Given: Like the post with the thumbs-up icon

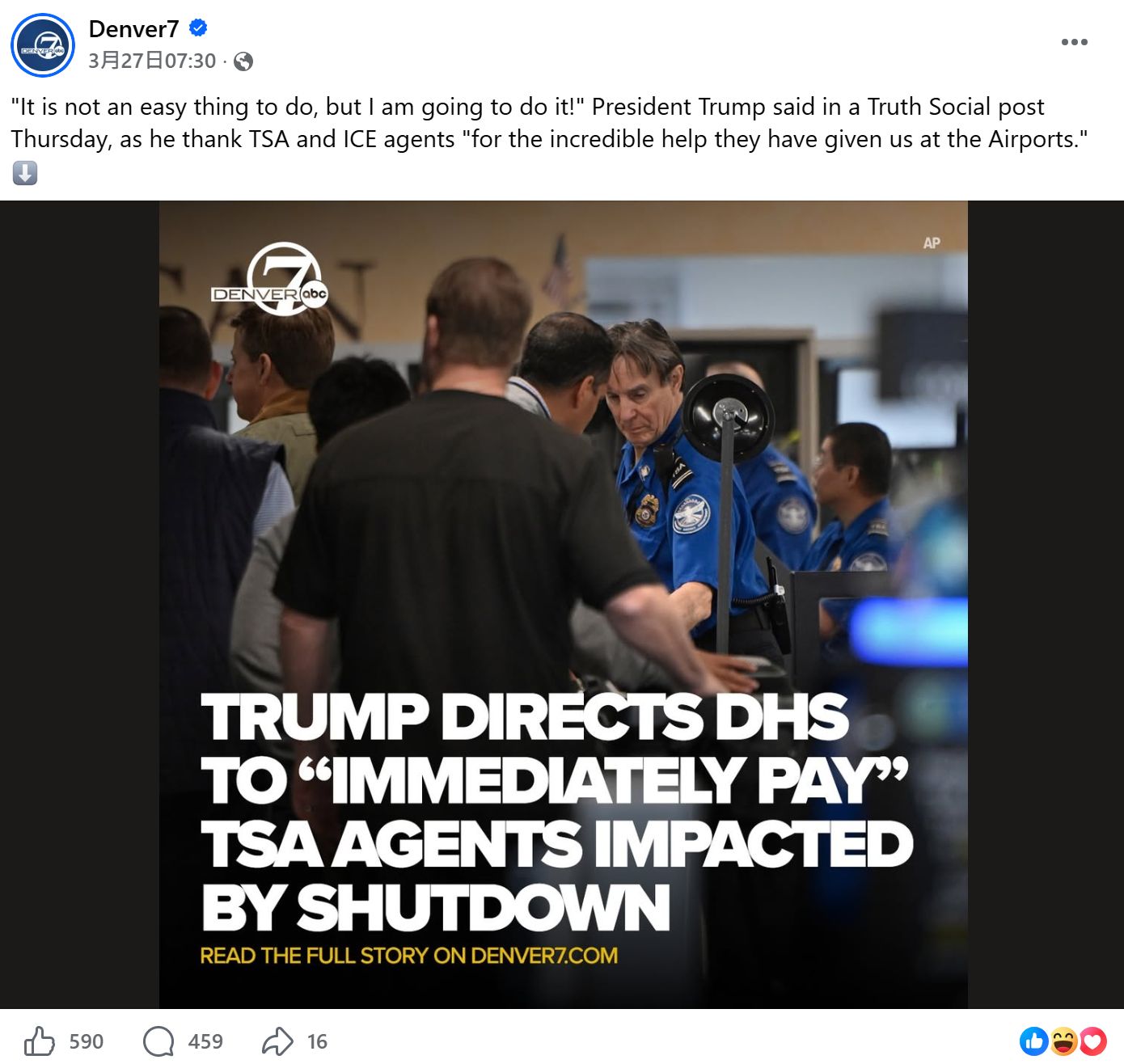Looking at the screenshot, I should point(40,1041).
